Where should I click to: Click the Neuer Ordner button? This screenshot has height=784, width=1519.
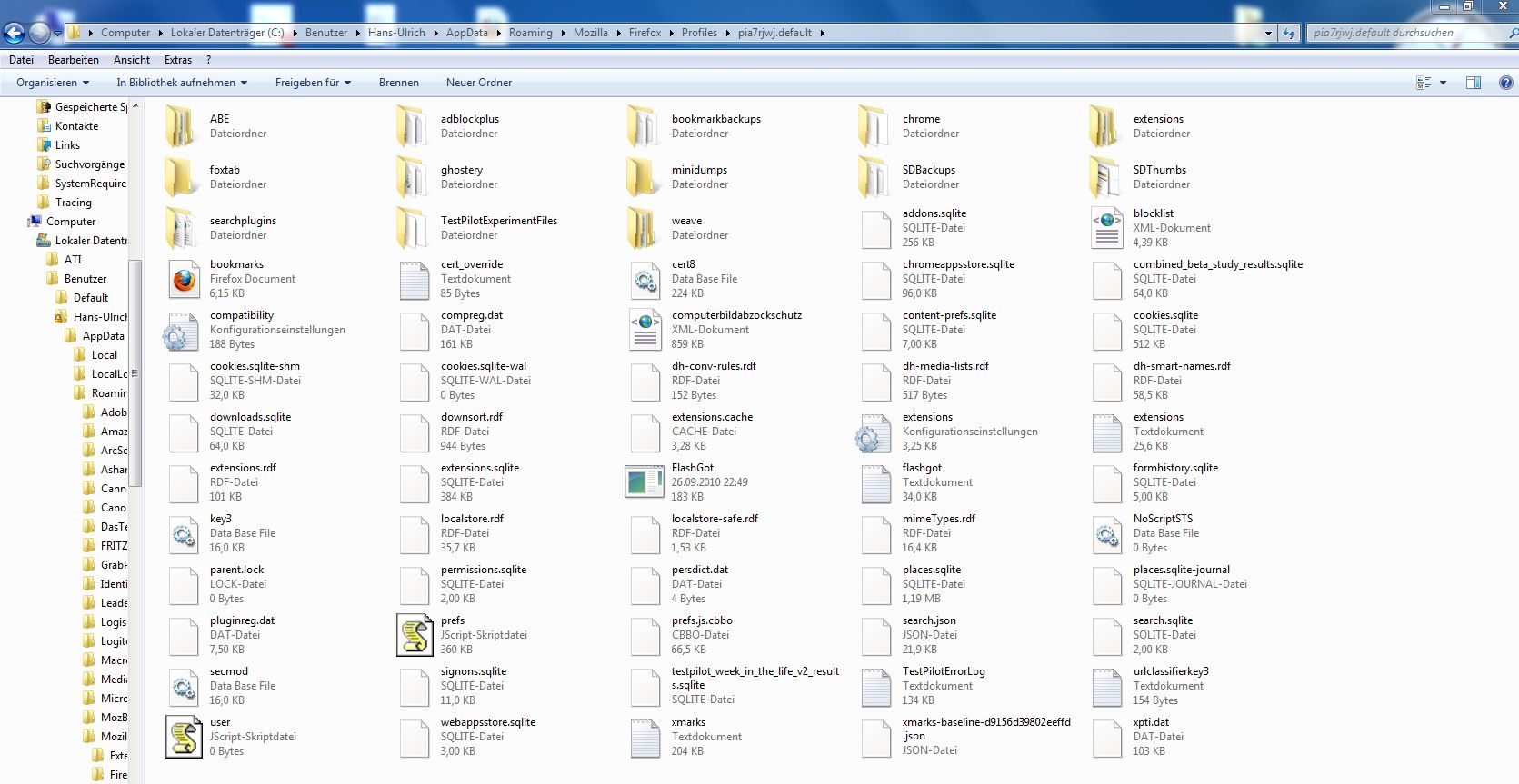tap(479, 83)
